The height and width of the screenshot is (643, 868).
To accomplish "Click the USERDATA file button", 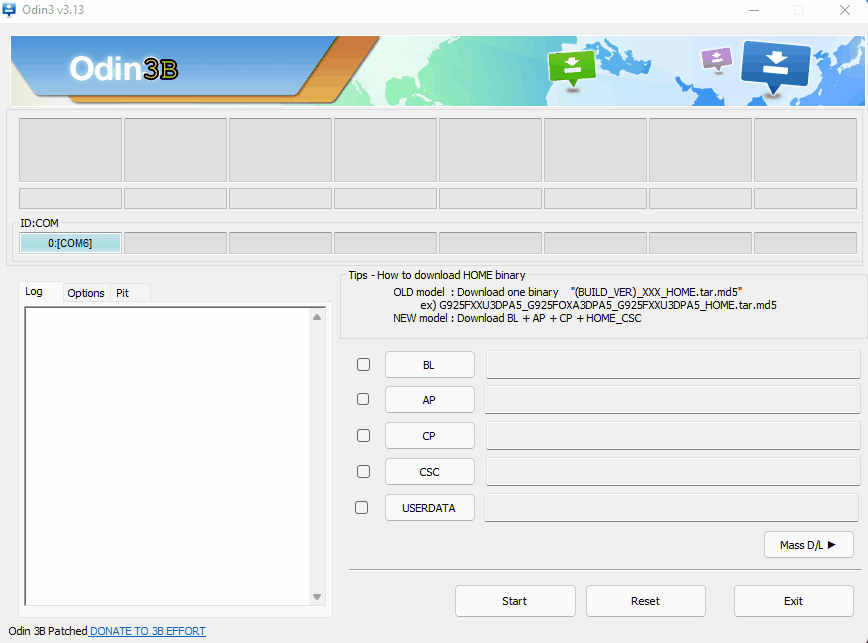I will [x=430, y=507].
